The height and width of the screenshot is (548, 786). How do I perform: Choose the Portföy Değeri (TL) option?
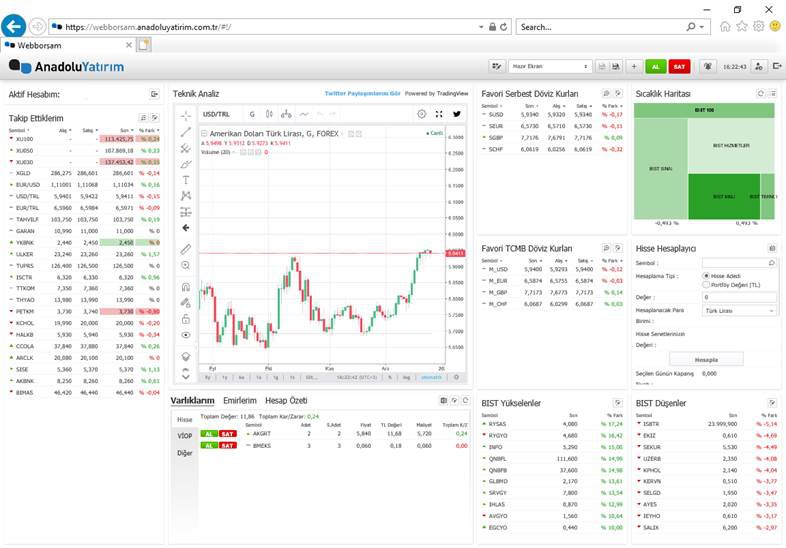[x=704, y=284]
